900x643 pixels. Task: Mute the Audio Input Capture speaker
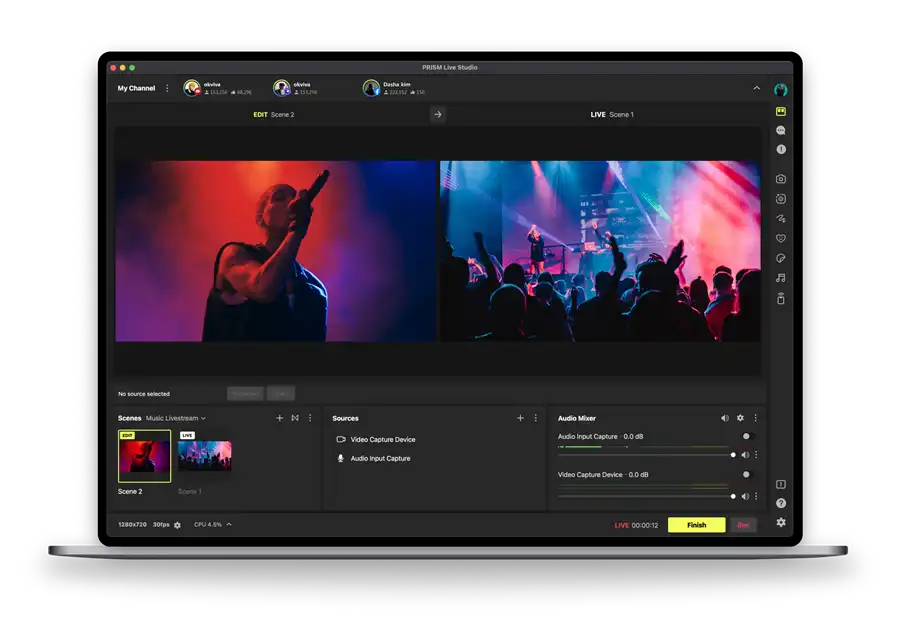pos(745,455)
